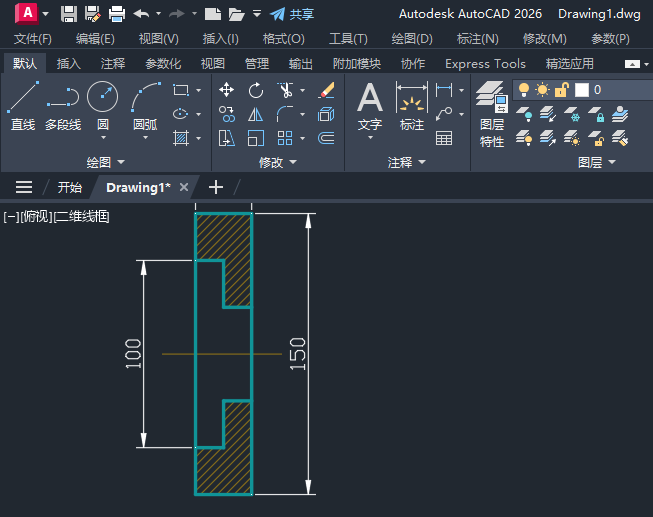653x517 pixels.
Task: Click the Layer Off tool icon
Action: coord(524,114)
